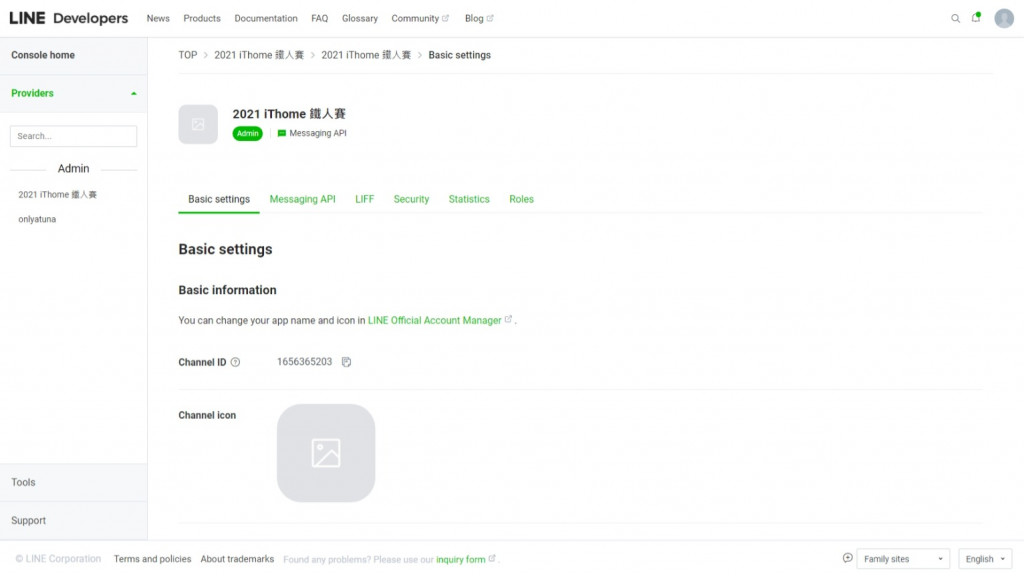Screen dimensions: 1024x576
Task: Open Products in the top navigation
Action: pos(202,18)
